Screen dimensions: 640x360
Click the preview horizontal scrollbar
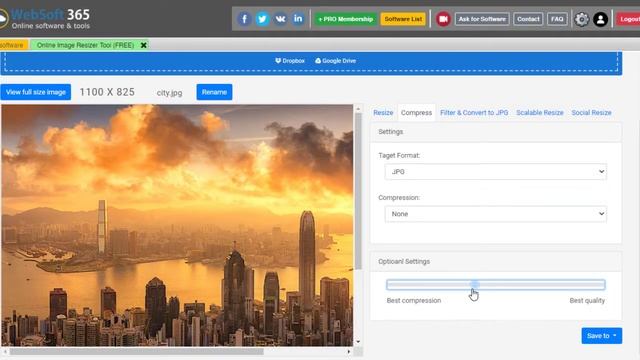pos(137,351)
